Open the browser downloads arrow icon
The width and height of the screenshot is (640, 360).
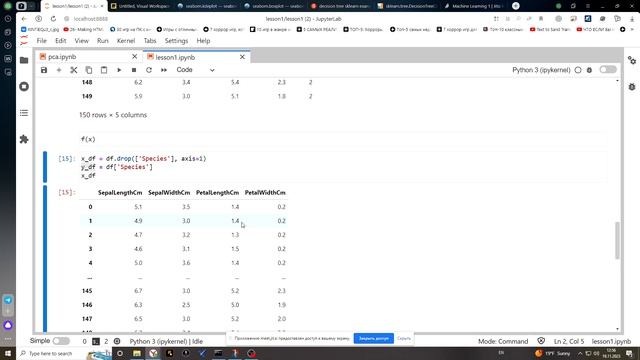(x=632, y=19)
